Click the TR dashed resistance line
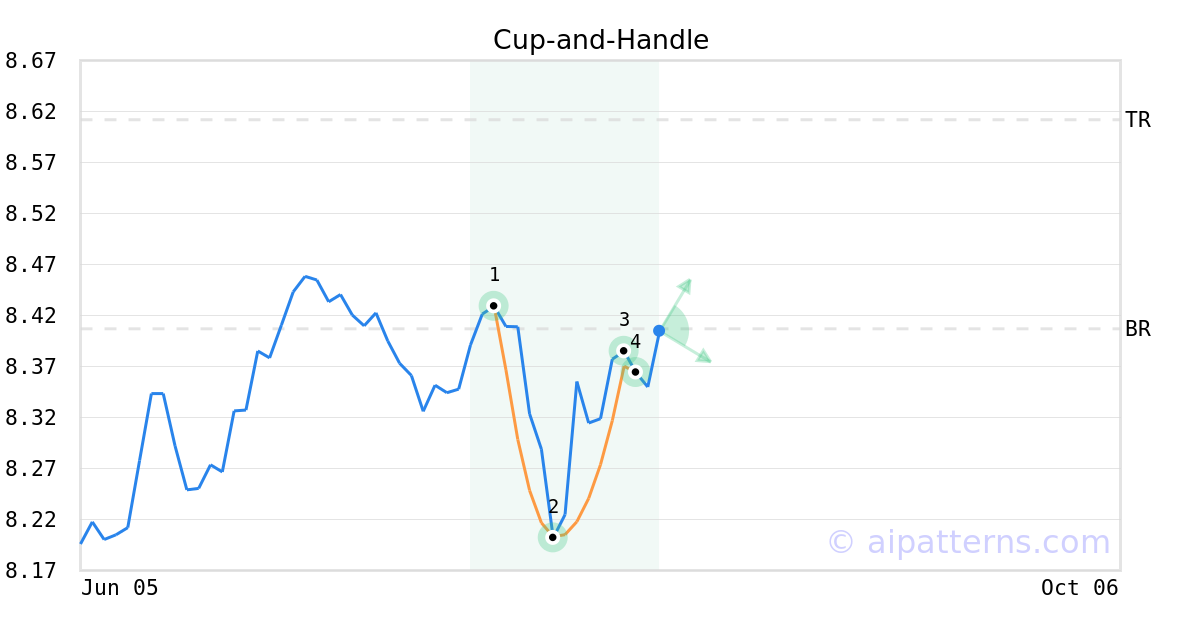Viewport: 1200px width, 630px height. 600,120
